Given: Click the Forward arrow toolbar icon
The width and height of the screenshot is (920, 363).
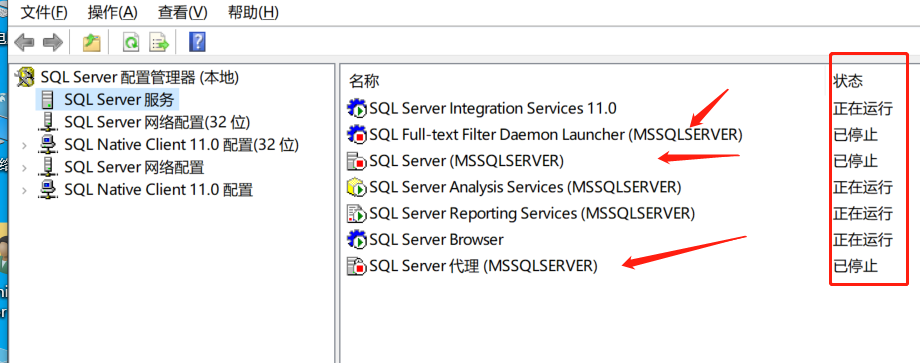Looking at the screenshot, I should click(x=53, y=42).
